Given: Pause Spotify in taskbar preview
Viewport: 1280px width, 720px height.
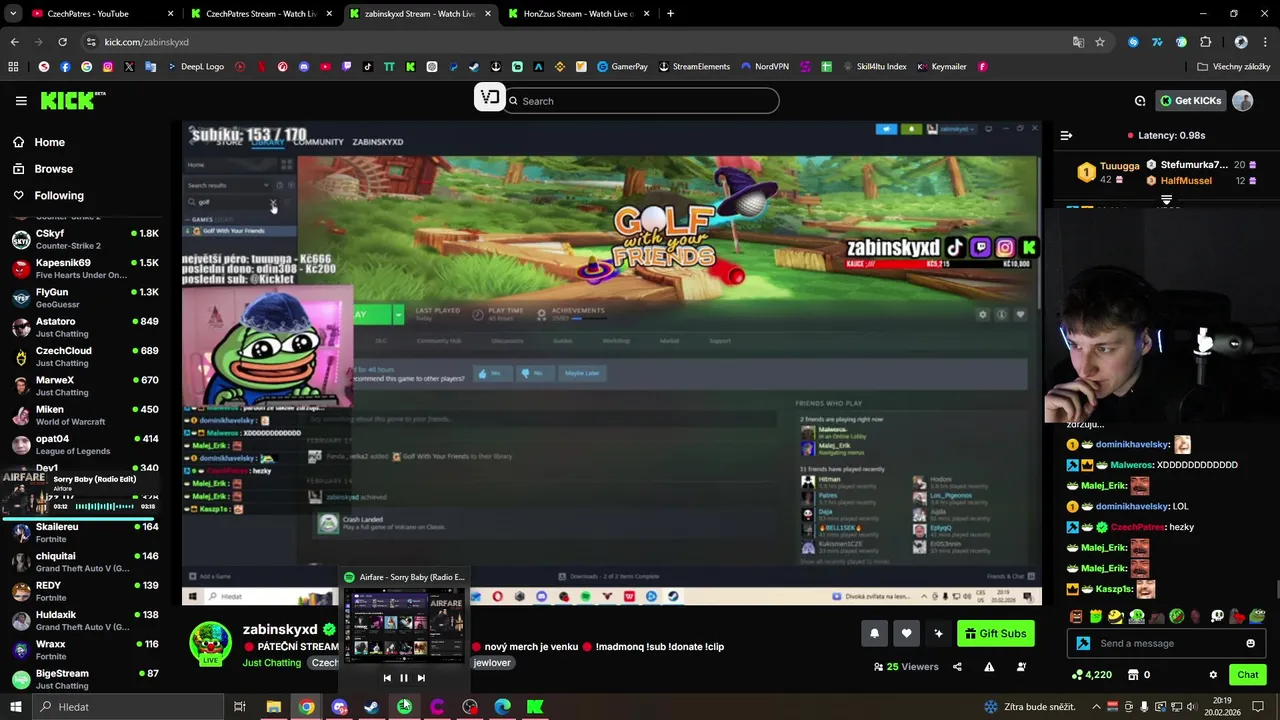Looking at the screenshot, I should [404, 678].
